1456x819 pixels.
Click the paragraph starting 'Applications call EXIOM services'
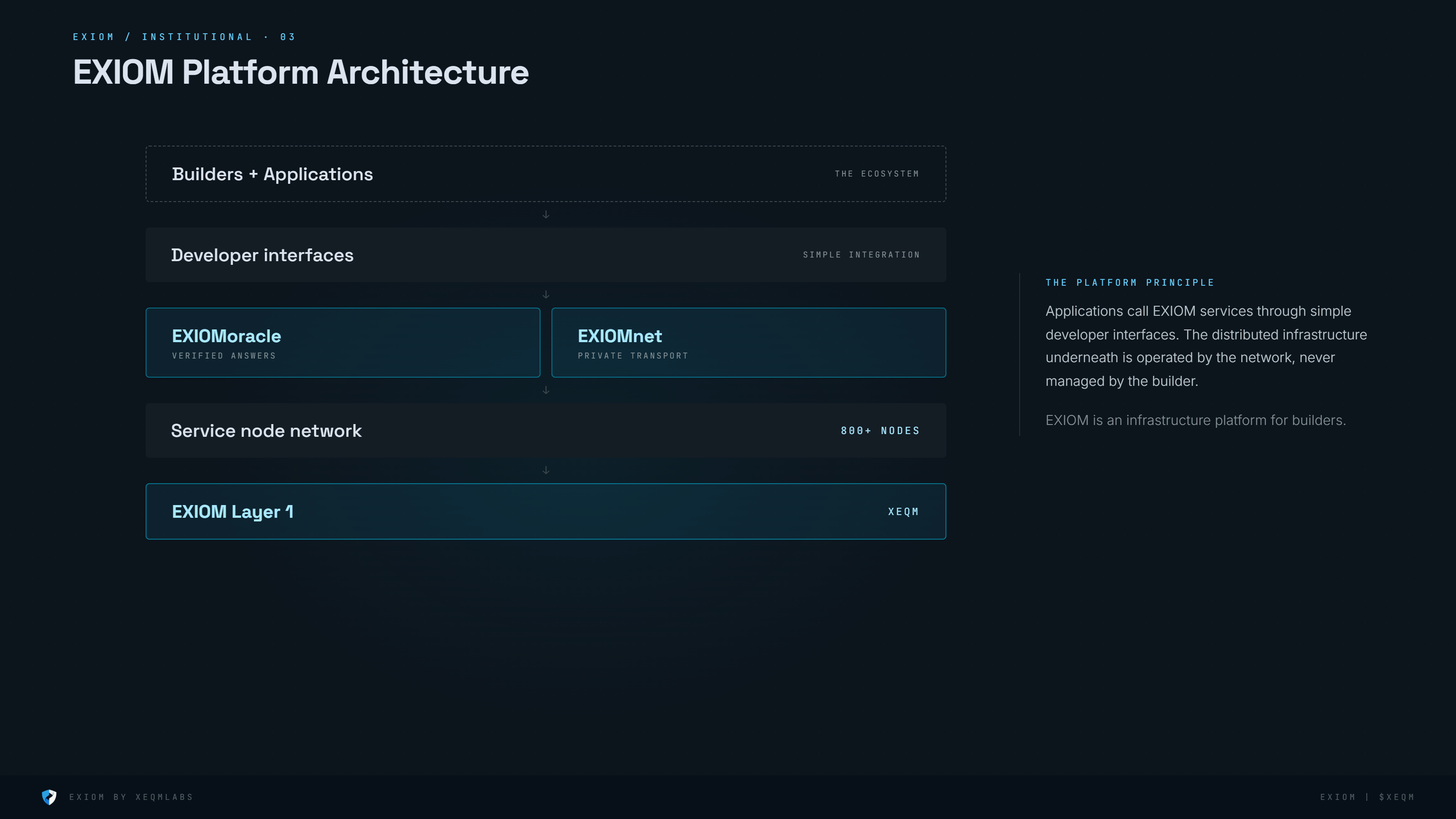click(1206, 346)
